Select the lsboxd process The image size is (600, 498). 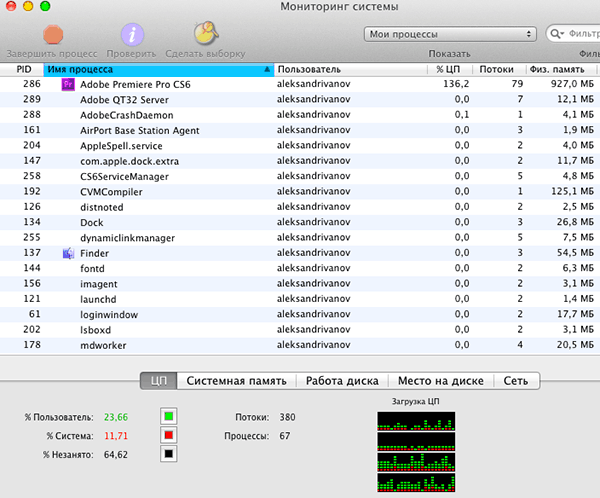click(96, 330)
